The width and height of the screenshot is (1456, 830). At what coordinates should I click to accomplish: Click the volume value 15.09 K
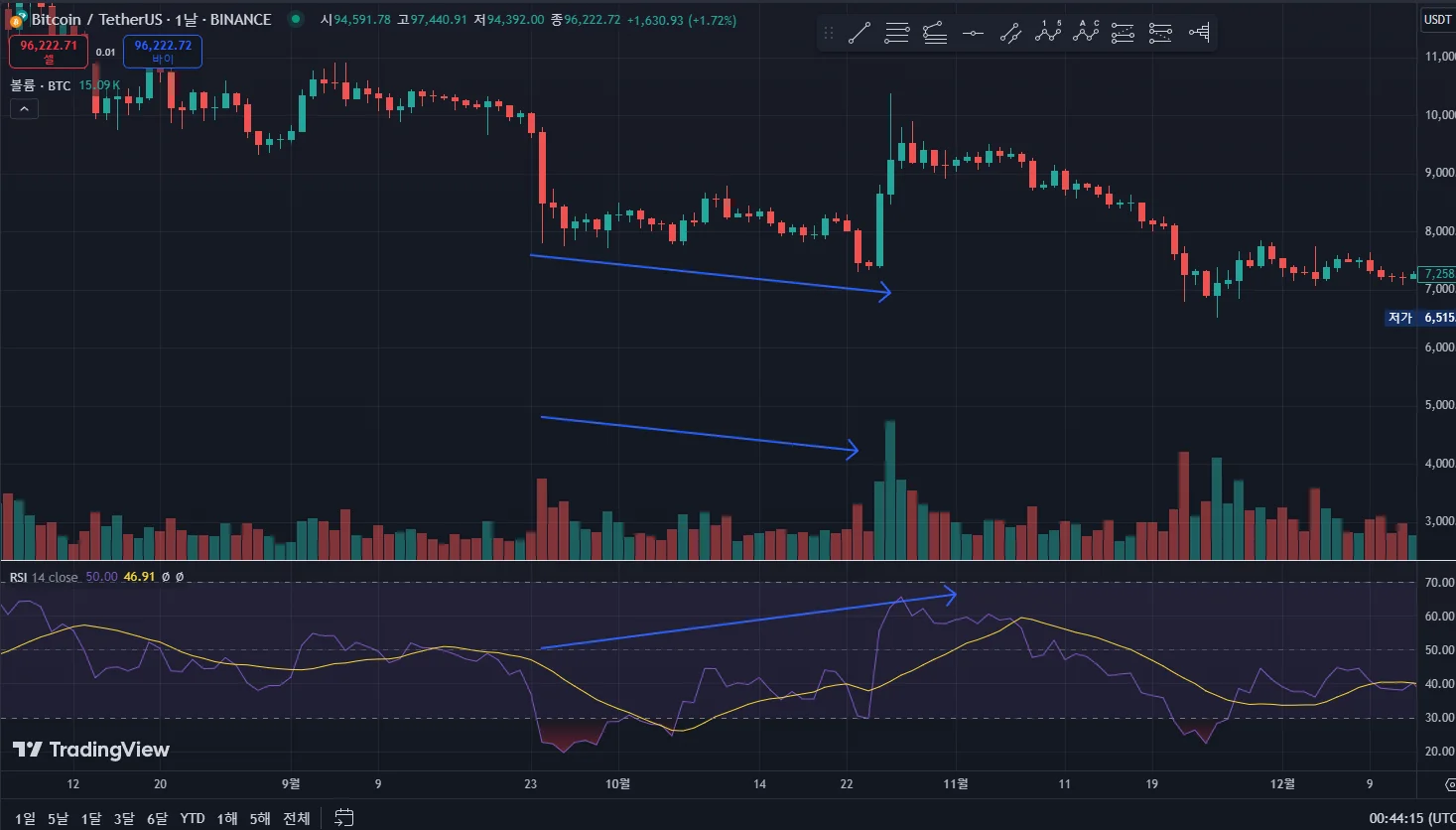[x=99, y=86]
